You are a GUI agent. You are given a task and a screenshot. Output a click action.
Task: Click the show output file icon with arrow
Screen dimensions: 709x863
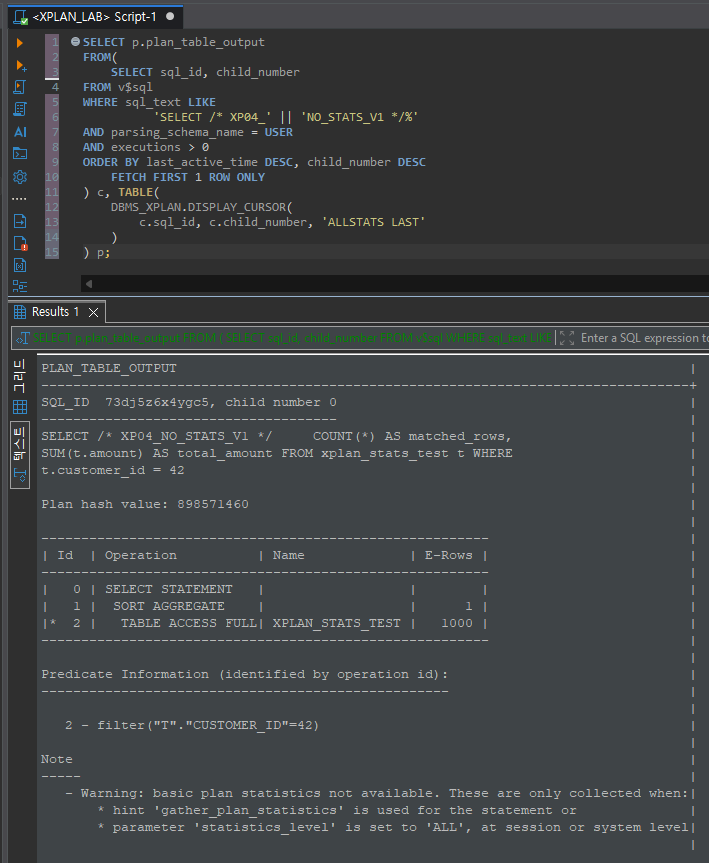(20, 221)
